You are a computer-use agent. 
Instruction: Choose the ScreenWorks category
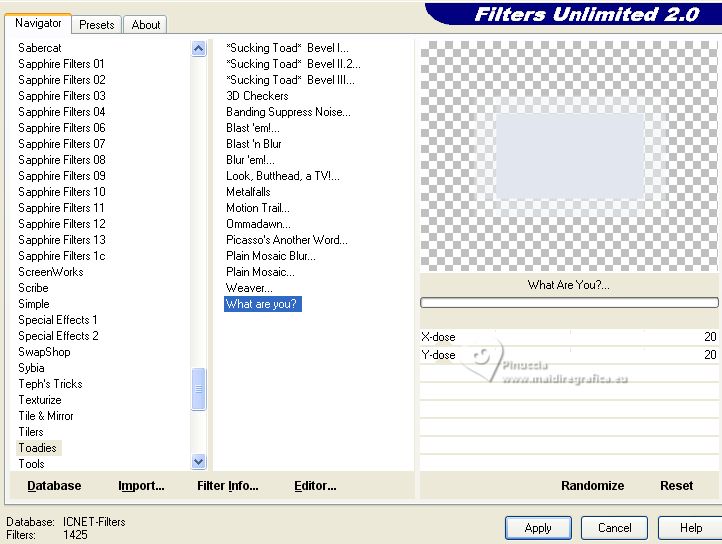click(x=51, y=272)
